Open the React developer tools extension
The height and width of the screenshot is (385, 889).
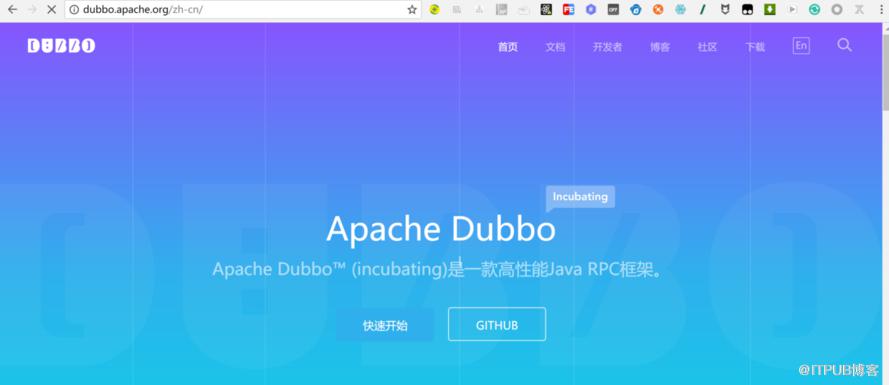click(x=546, y=10)
